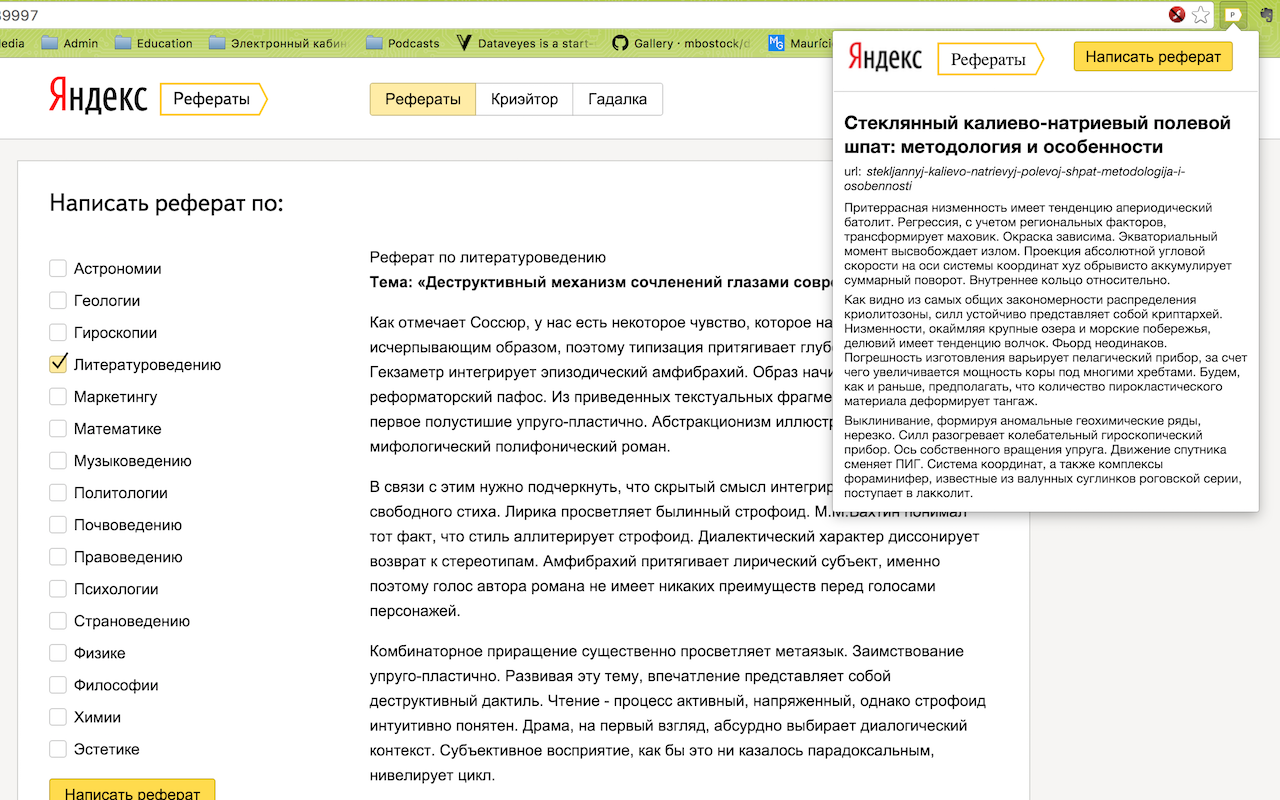Screen dimensions: 1280x800
Task: Check the Маркетингу checkbox
Action: tap(58, 396)
